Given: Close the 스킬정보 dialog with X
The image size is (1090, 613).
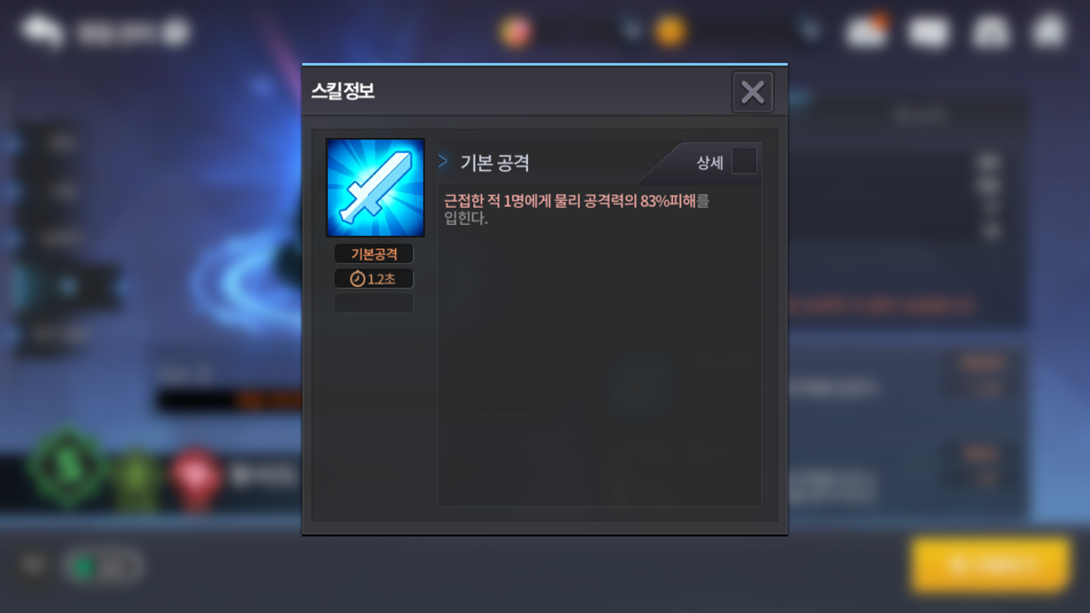Looking at the screenshot, I should pos(752,92).
